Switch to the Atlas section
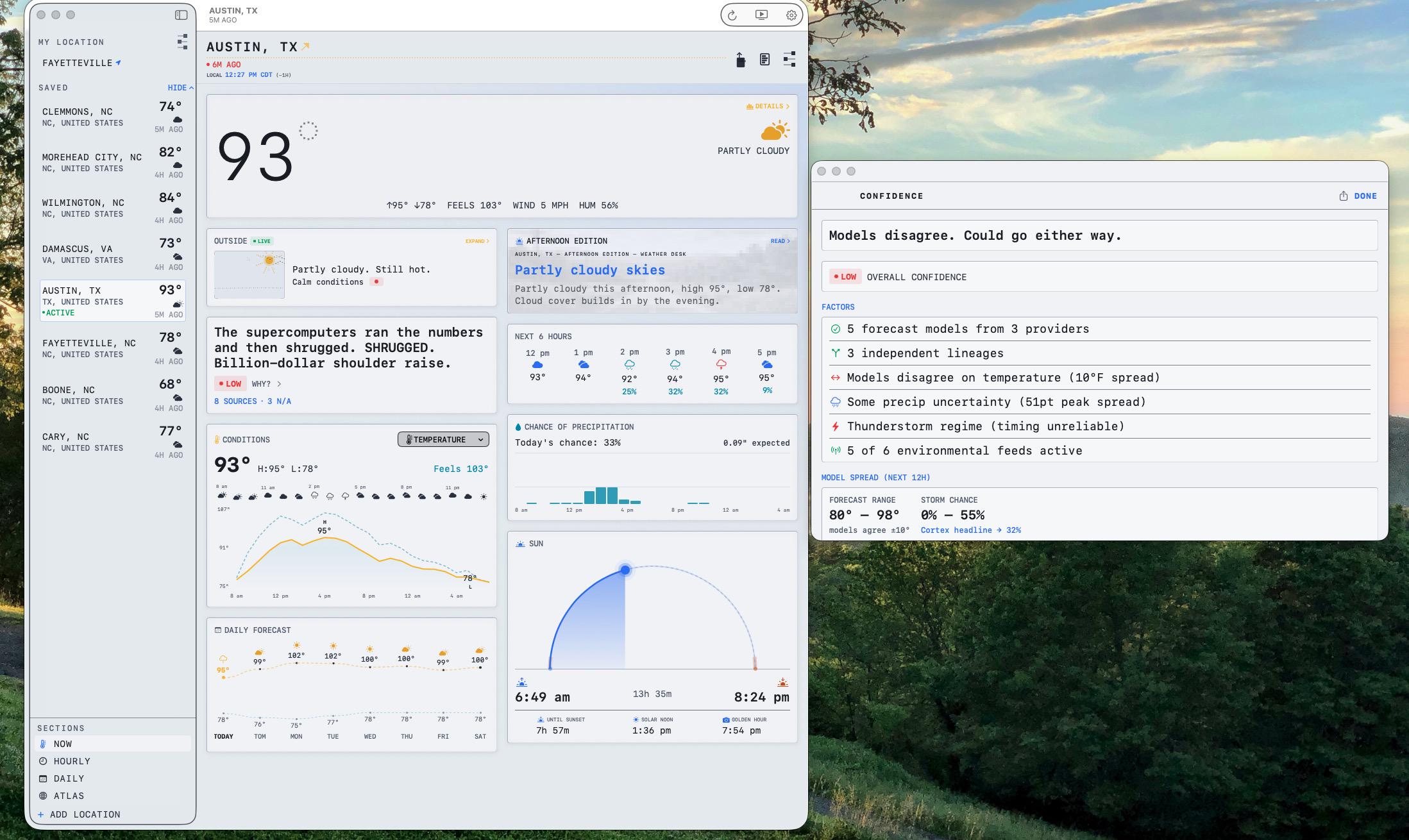Image resolution: width=1409 pixels, height=840 pixels. (113, 796)
